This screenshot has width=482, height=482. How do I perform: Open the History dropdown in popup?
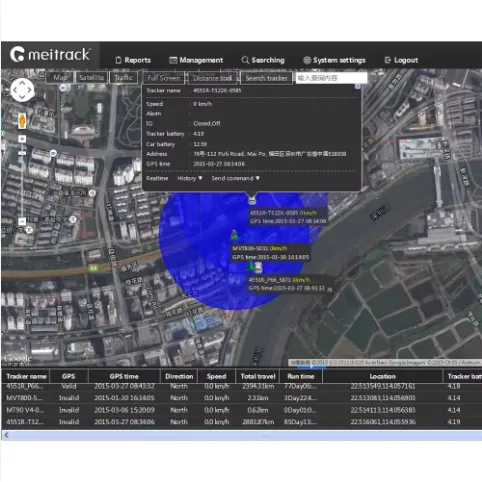[x=190, y=178]
